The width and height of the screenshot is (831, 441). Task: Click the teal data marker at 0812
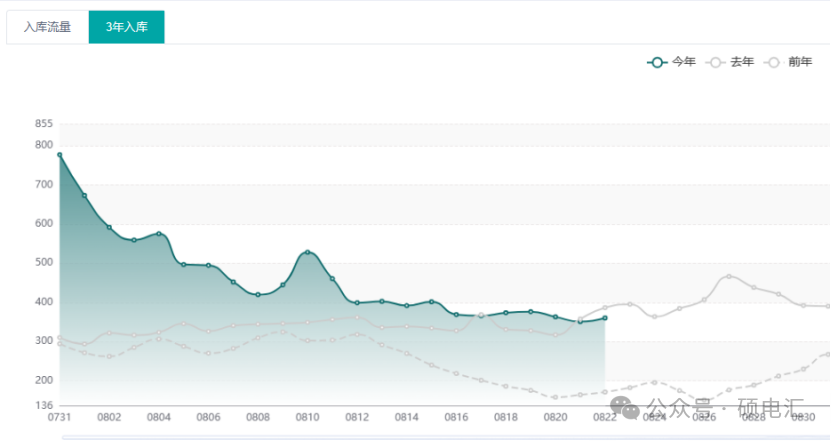(357, 302)
